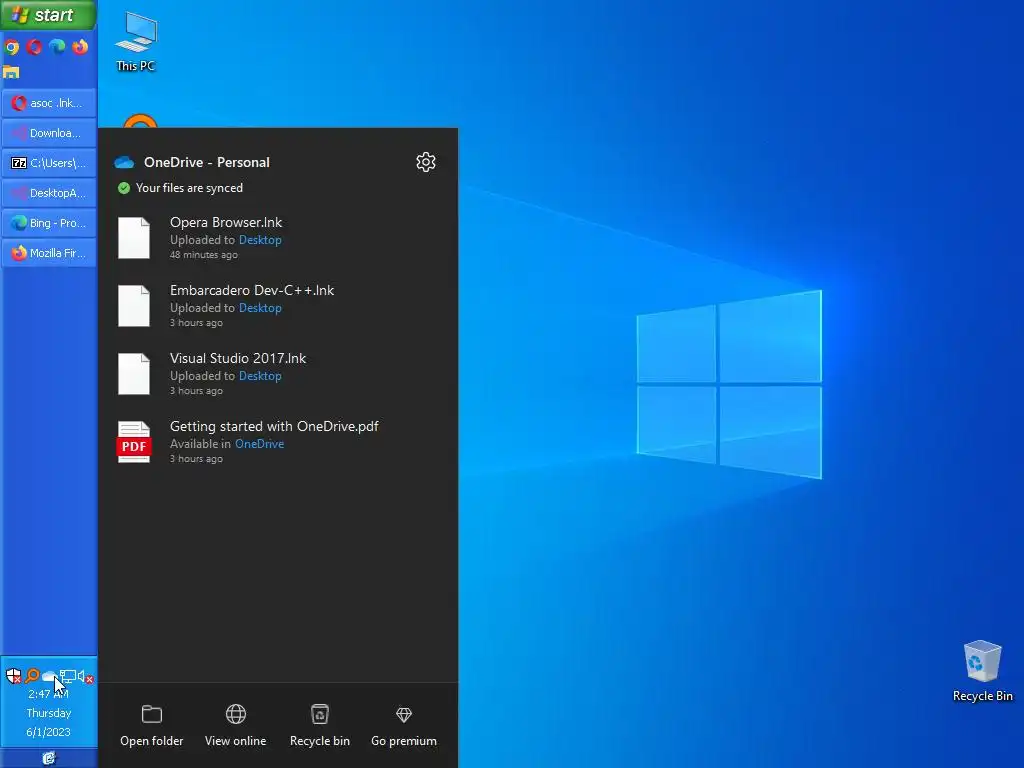The image size is (1024, 768).
Task: Open Recycle Bin desktop icon
Action: [x=983, y=671]
